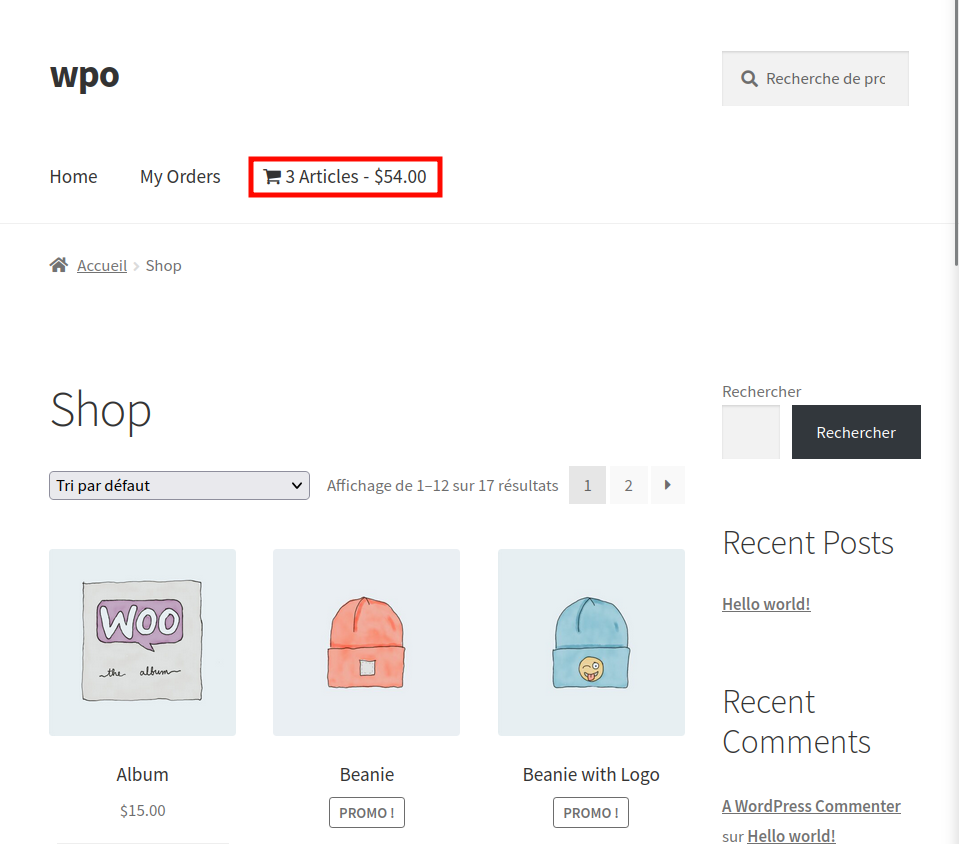Image resolution: width=959 pixels, height=844 pixels.
Task: Click the home icon in breadcrumb
Action: click(59, 265)
